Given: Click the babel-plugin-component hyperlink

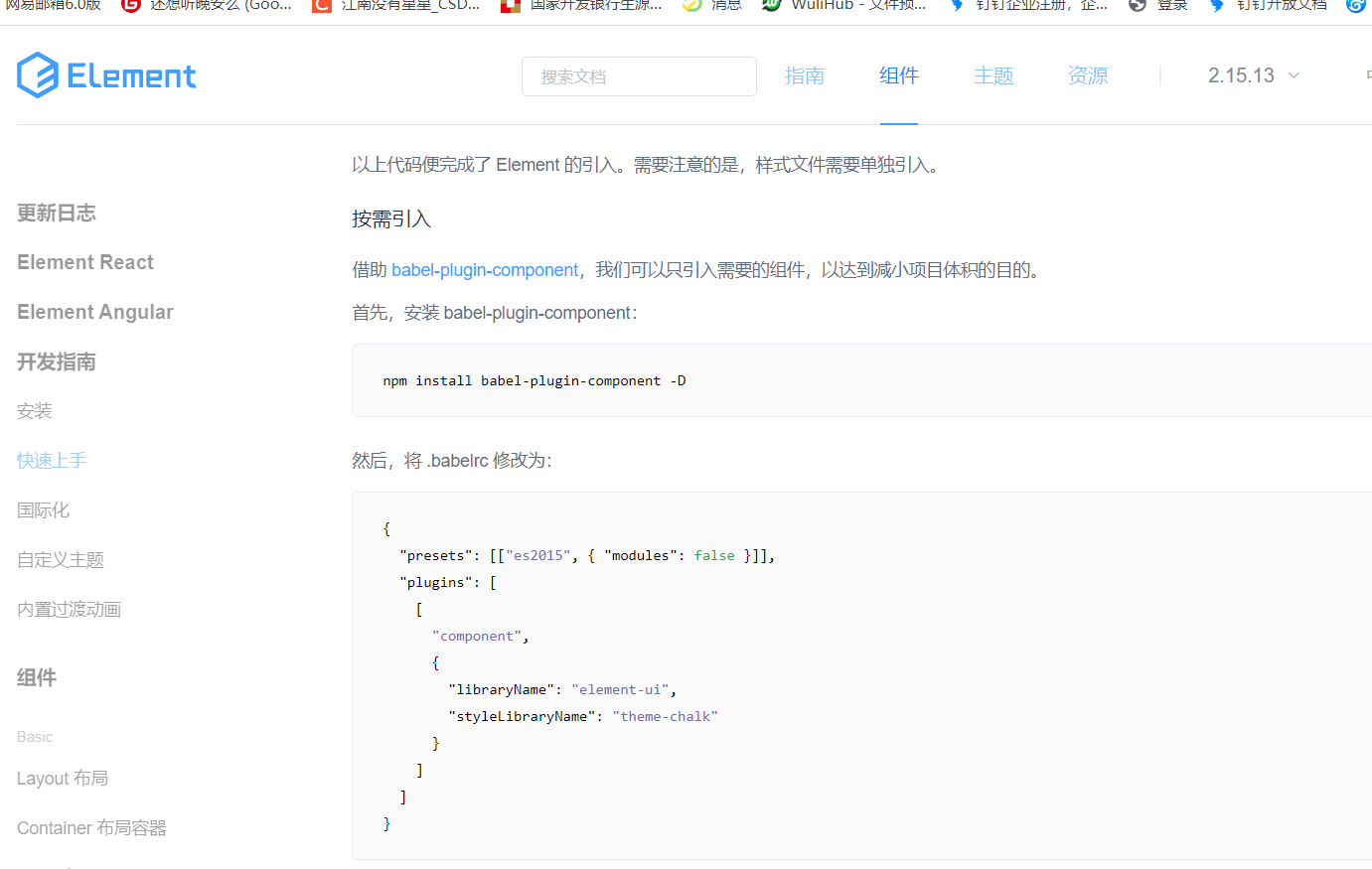Looking at the screenshot, I should point(484,269).
